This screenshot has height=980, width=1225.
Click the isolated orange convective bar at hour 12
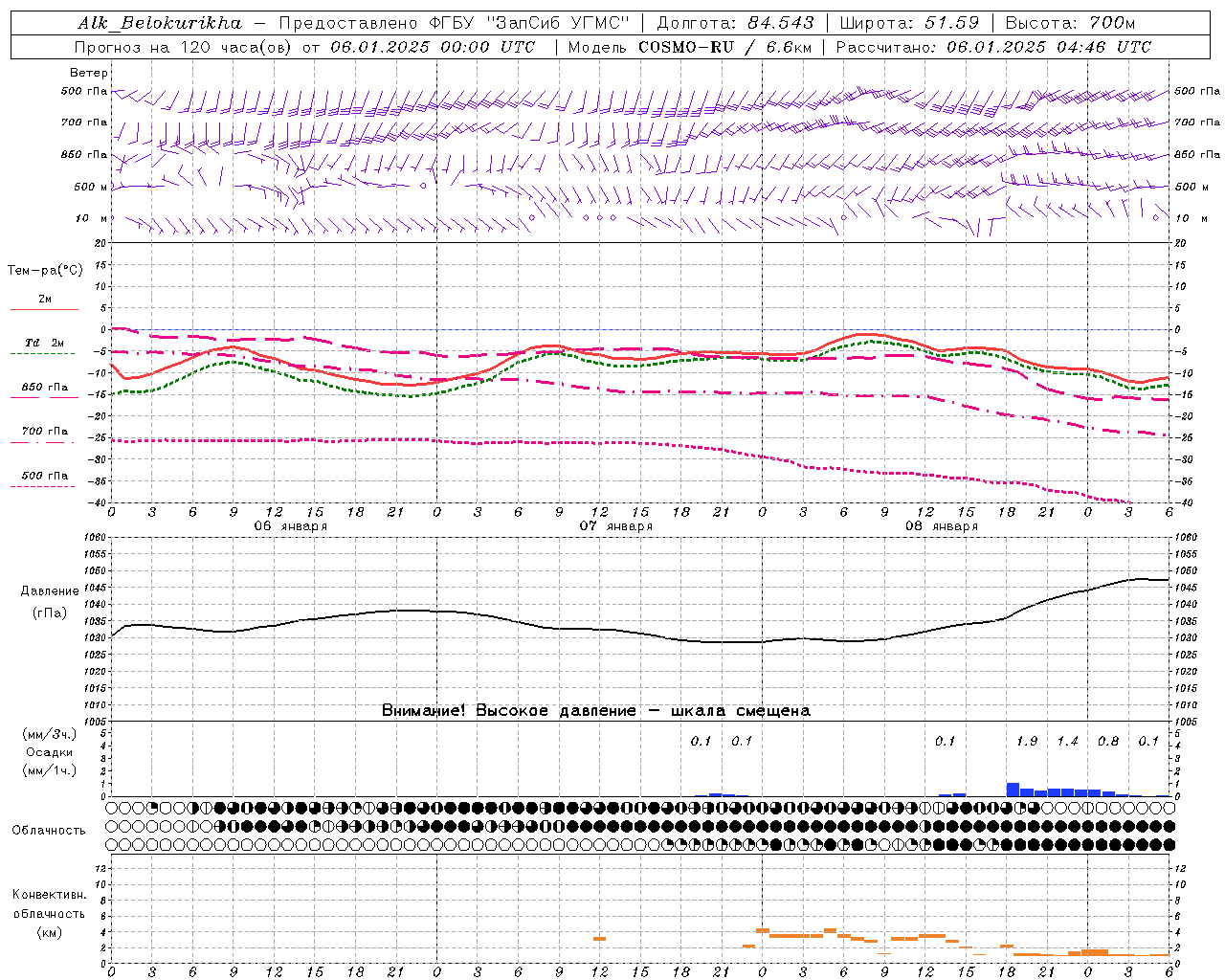pyautogui.click(x=599, y=939)
